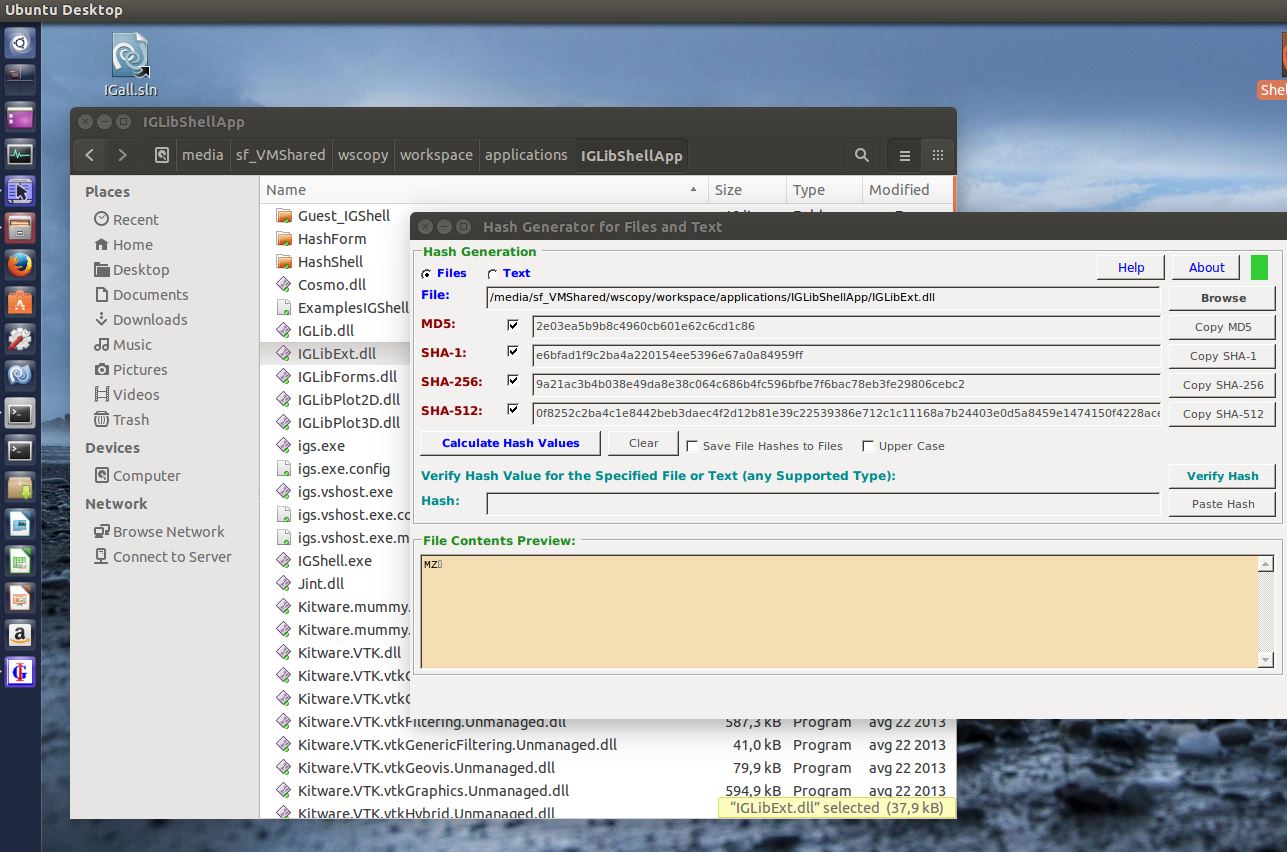
Task: Open Trash from the Places sidebar
Action: point(130,419)
